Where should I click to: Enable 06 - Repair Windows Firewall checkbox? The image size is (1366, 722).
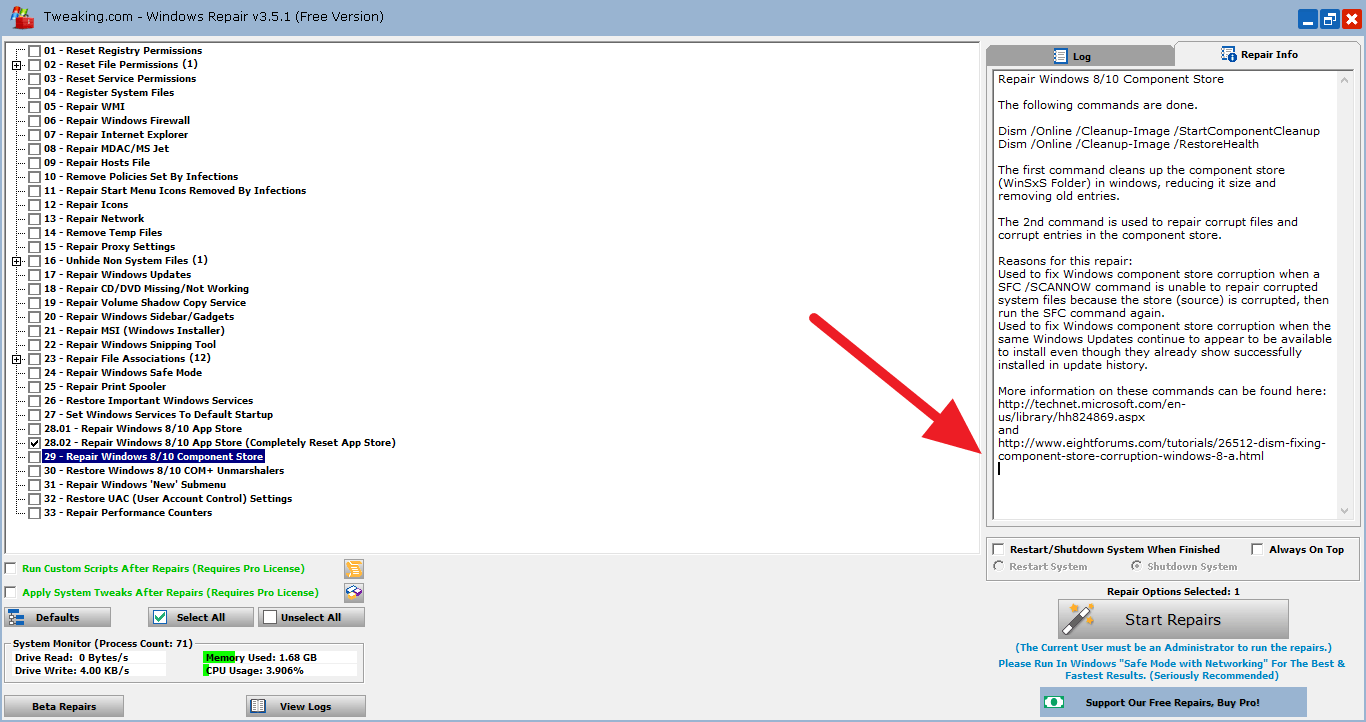pyautogui.click(x=35, y=121)
